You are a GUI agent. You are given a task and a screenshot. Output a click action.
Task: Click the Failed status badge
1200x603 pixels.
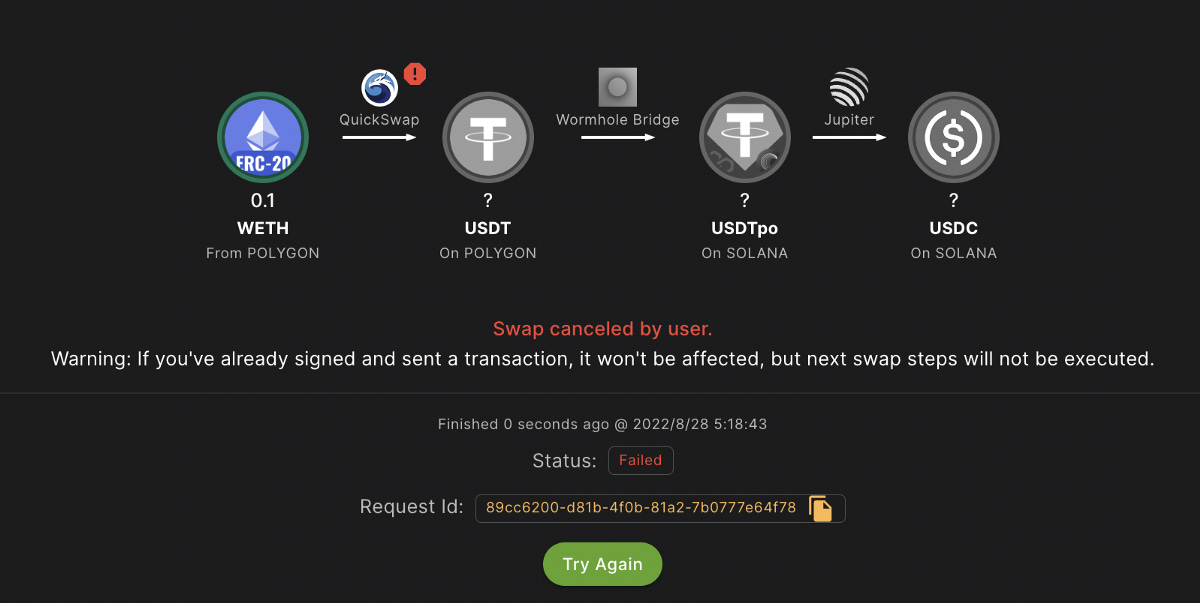[640, 460]
